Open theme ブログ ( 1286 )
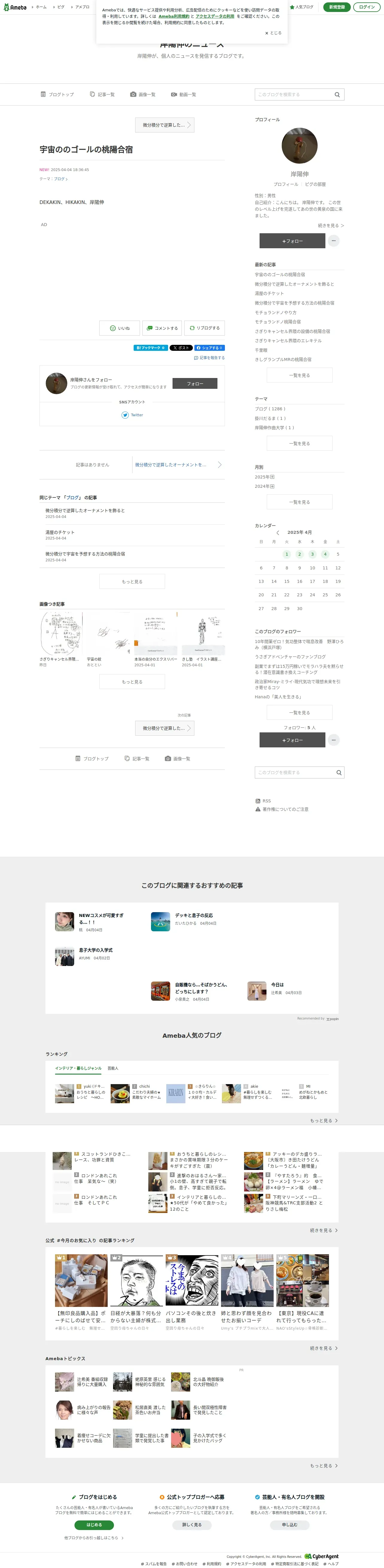The height and width of the screenshot is (1568, 384). (269, 409)
